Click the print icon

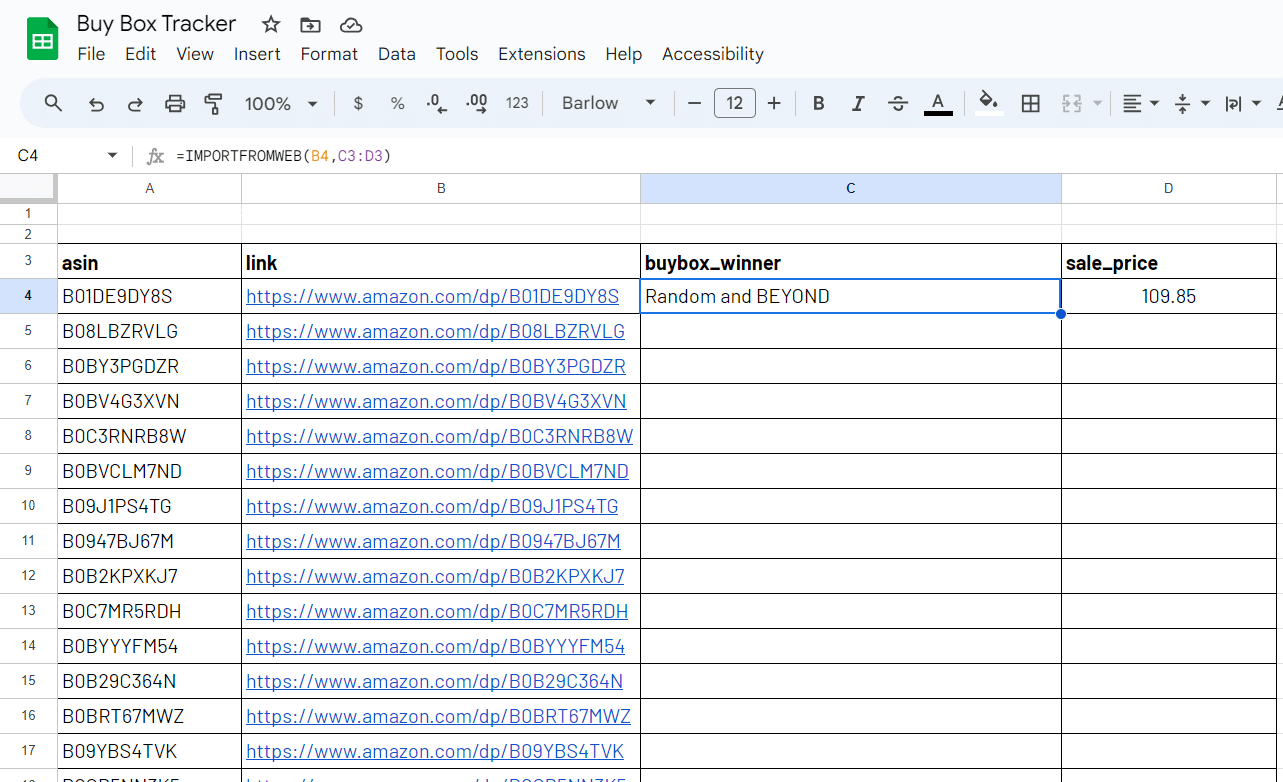click(175, 103)
